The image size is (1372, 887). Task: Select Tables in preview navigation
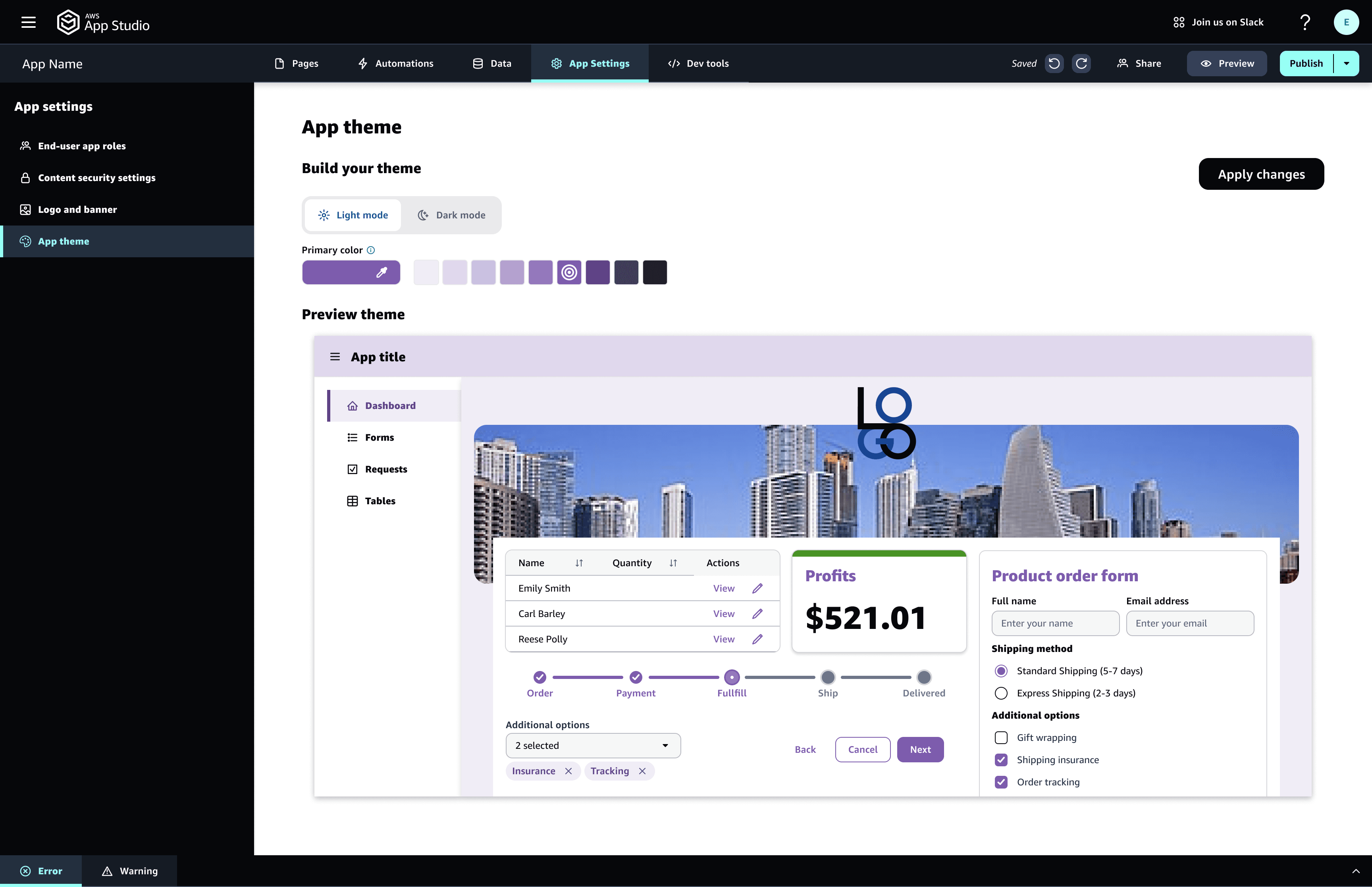[394, 501]
